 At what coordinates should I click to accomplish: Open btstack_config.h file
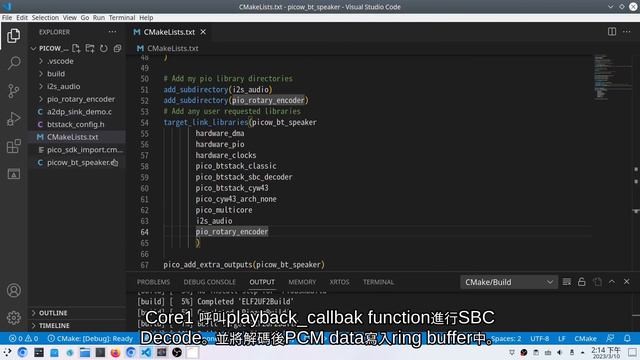pos(77,124)
